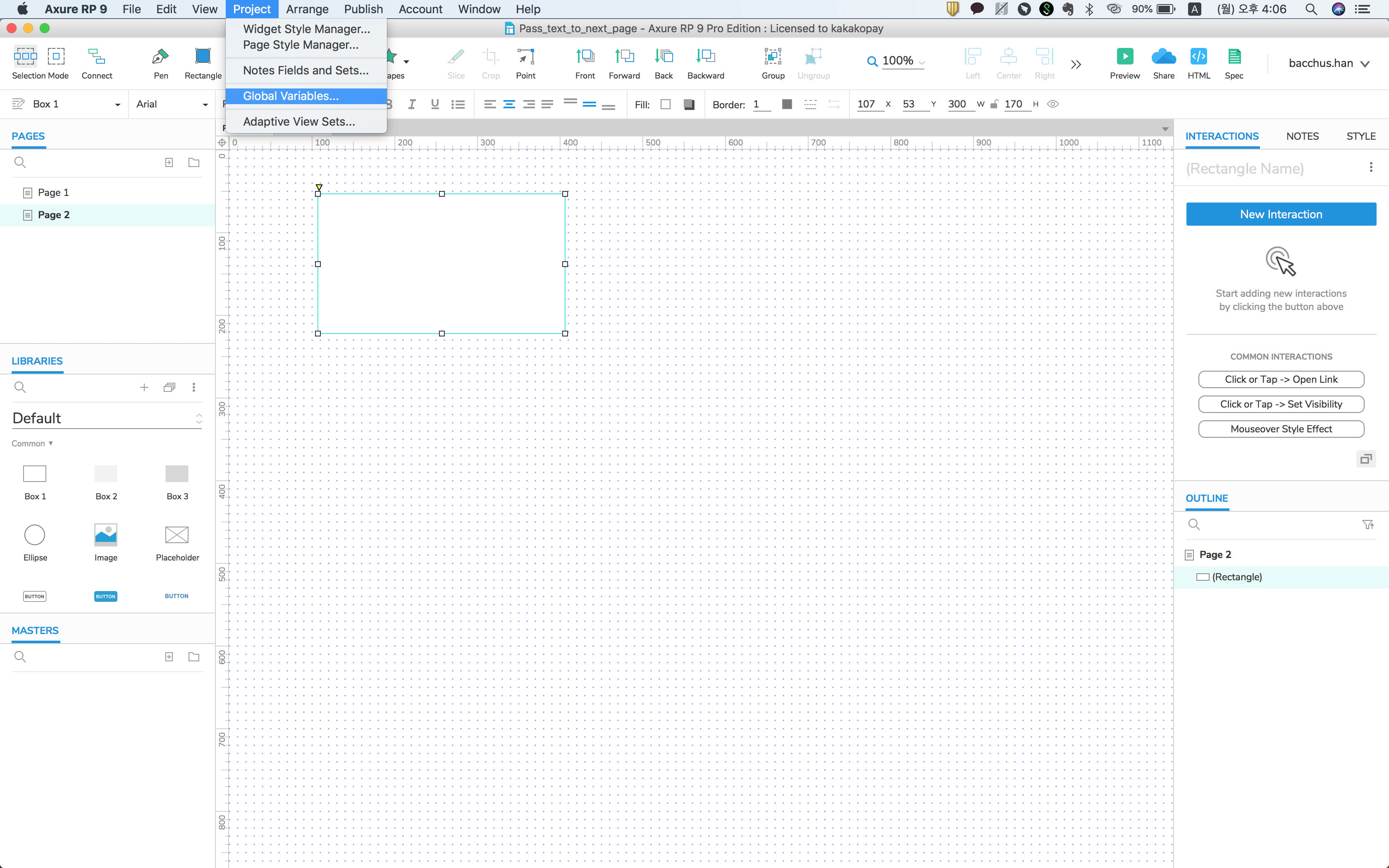Toggle the widget visibility eye icon

coord(1052,104)
